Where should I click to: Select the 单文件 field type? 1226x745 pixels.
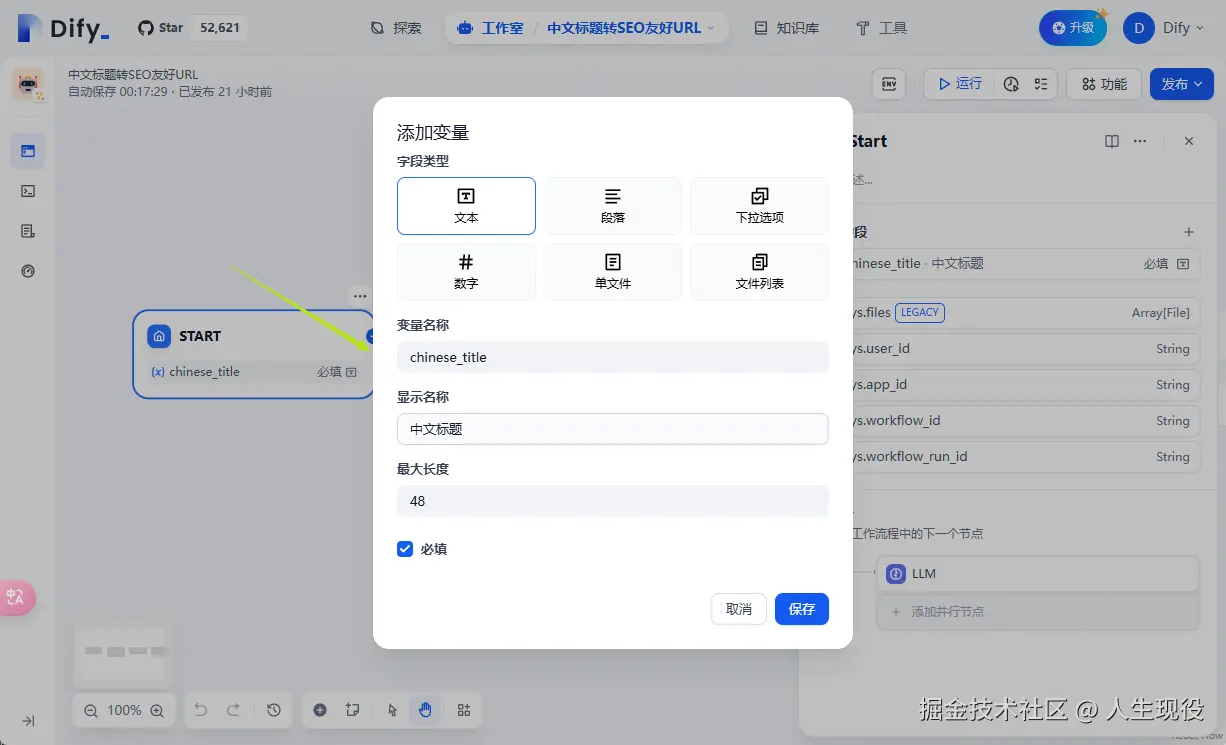613,272
